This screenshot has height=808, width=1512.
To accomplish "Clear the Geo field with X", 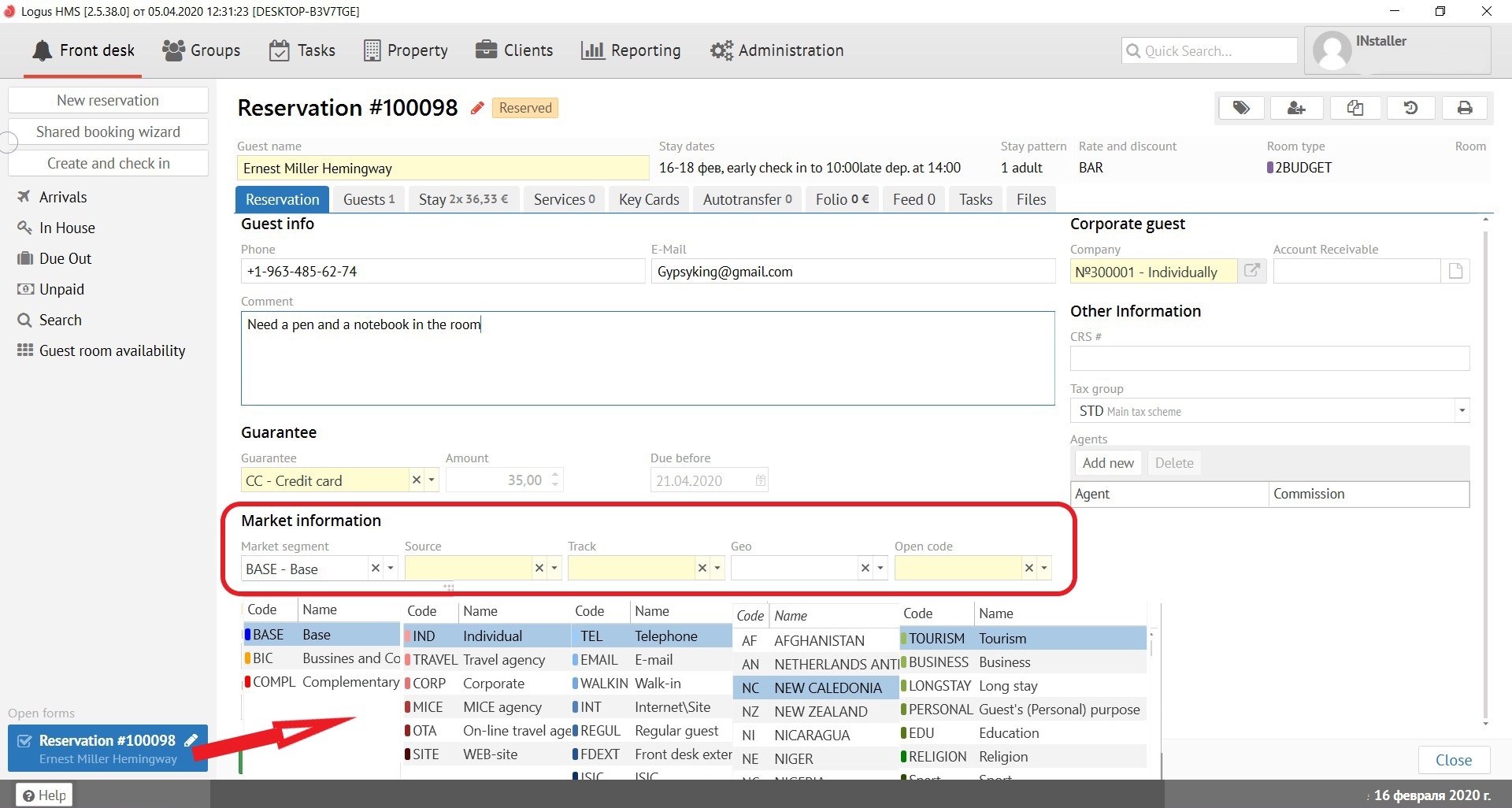I will [x=865, y=568].
